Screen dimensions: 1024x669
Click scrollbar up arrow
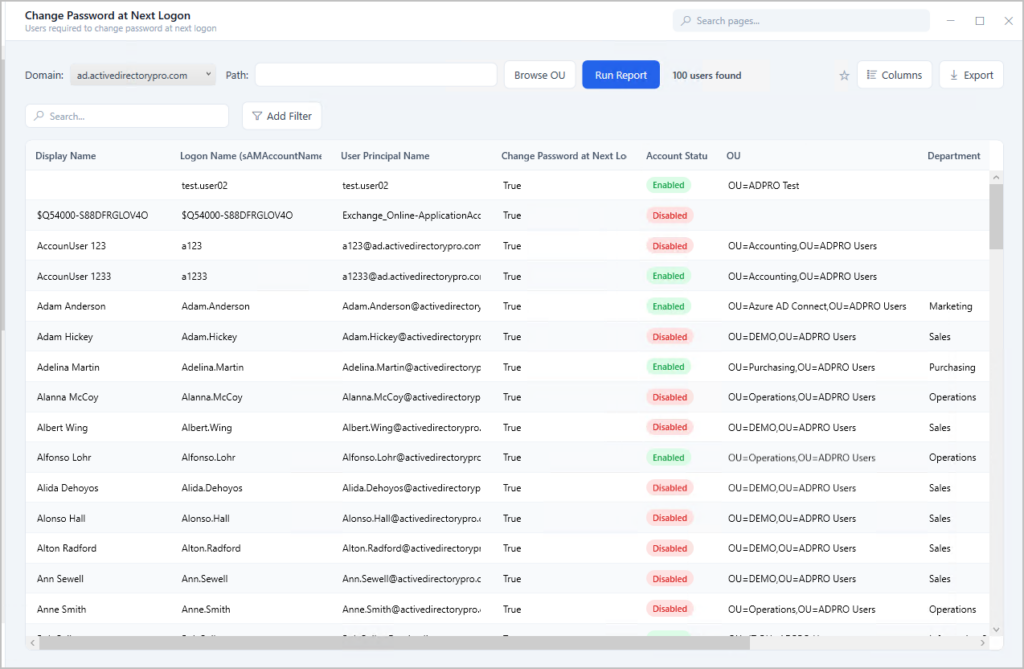996,177
